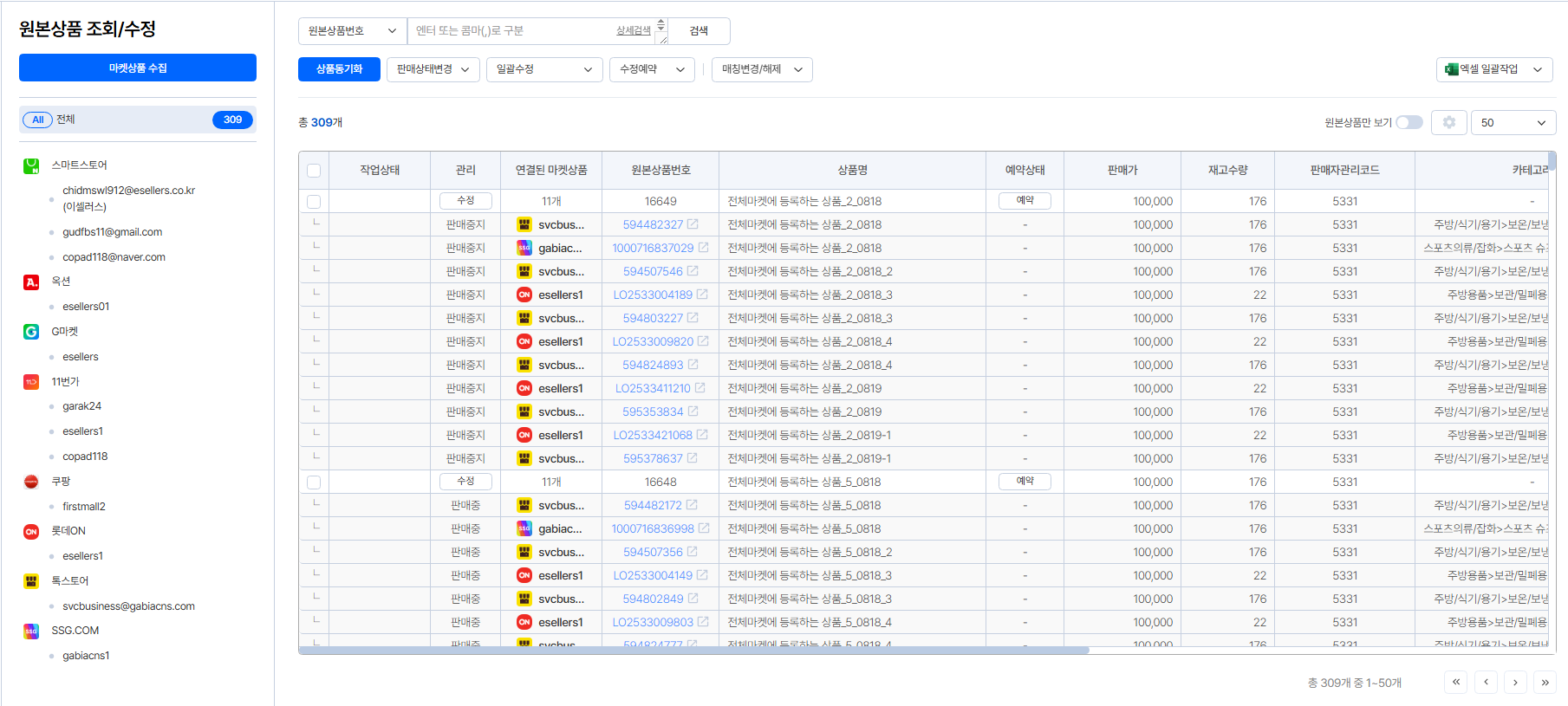Click the Gmarket marketplace icon
Screen dimensions: 1568x706
tap(31, 332)
